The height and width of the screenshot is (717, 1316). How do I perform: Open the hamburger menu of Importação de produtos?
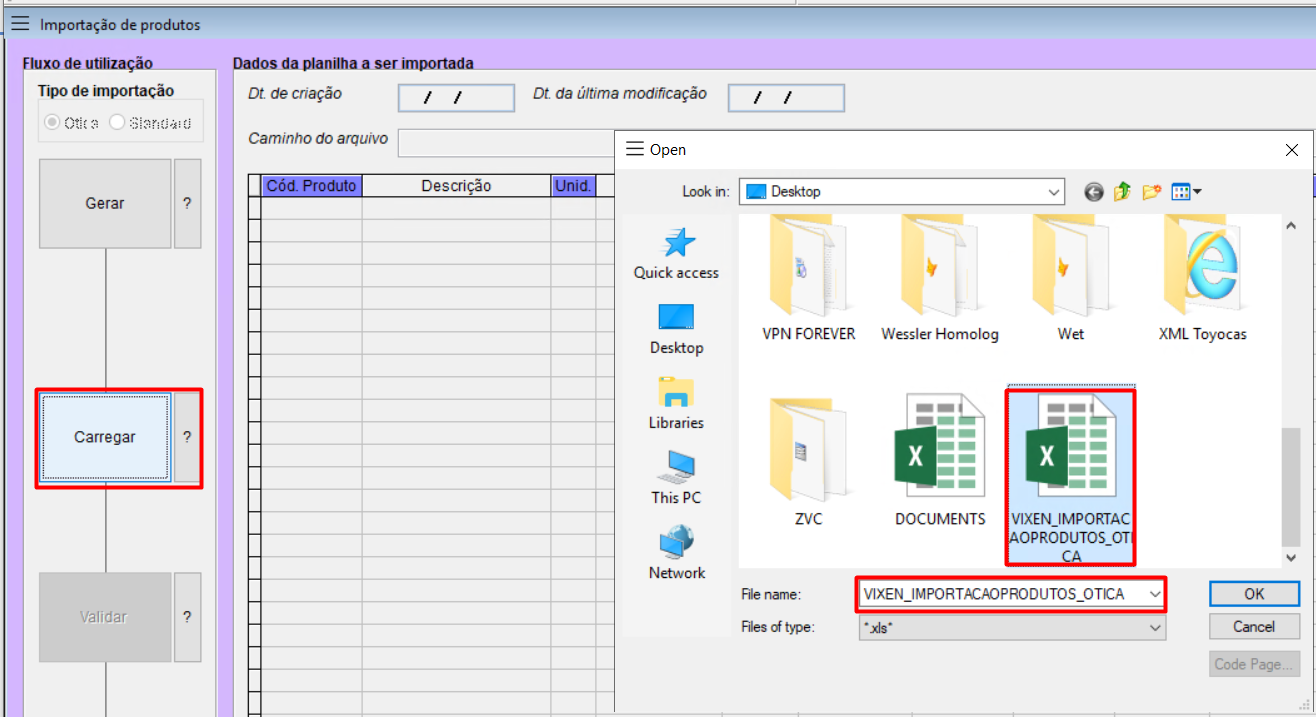tap(20, 24)
